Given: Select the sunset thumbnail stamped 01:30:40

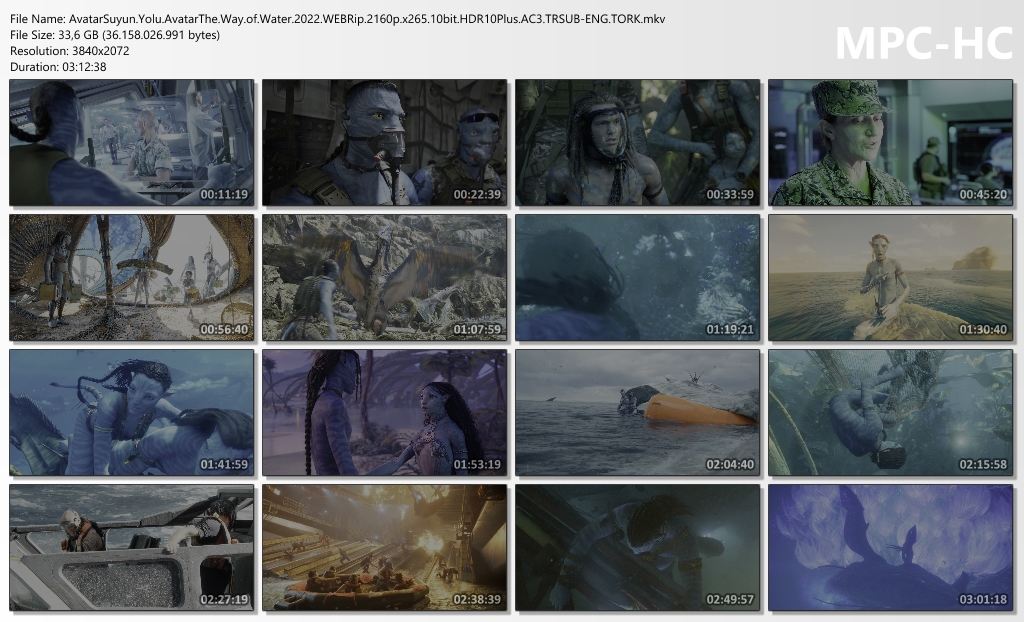Looking at the screenshot, I should (x=891, y=278).
